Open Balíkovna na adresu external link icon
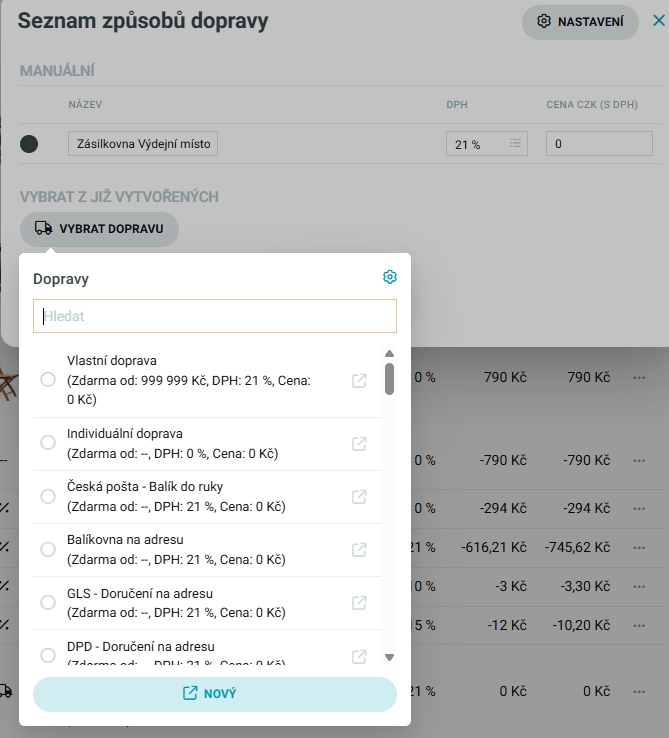Image resolution: width=669 pixels, height=738 pixels. tap(360, 550)
